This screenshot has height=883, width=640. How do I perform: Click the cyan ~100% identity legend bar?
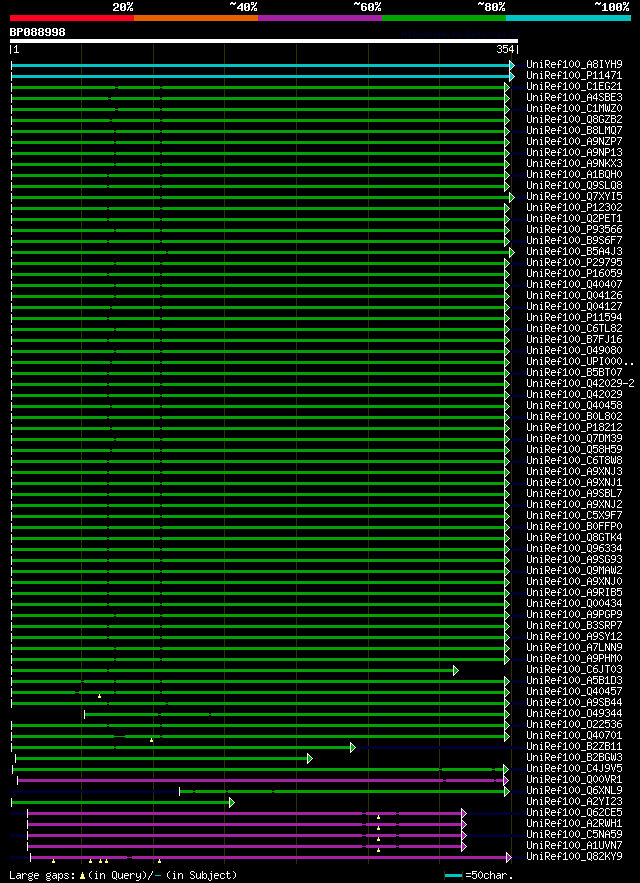pos(568,18)
